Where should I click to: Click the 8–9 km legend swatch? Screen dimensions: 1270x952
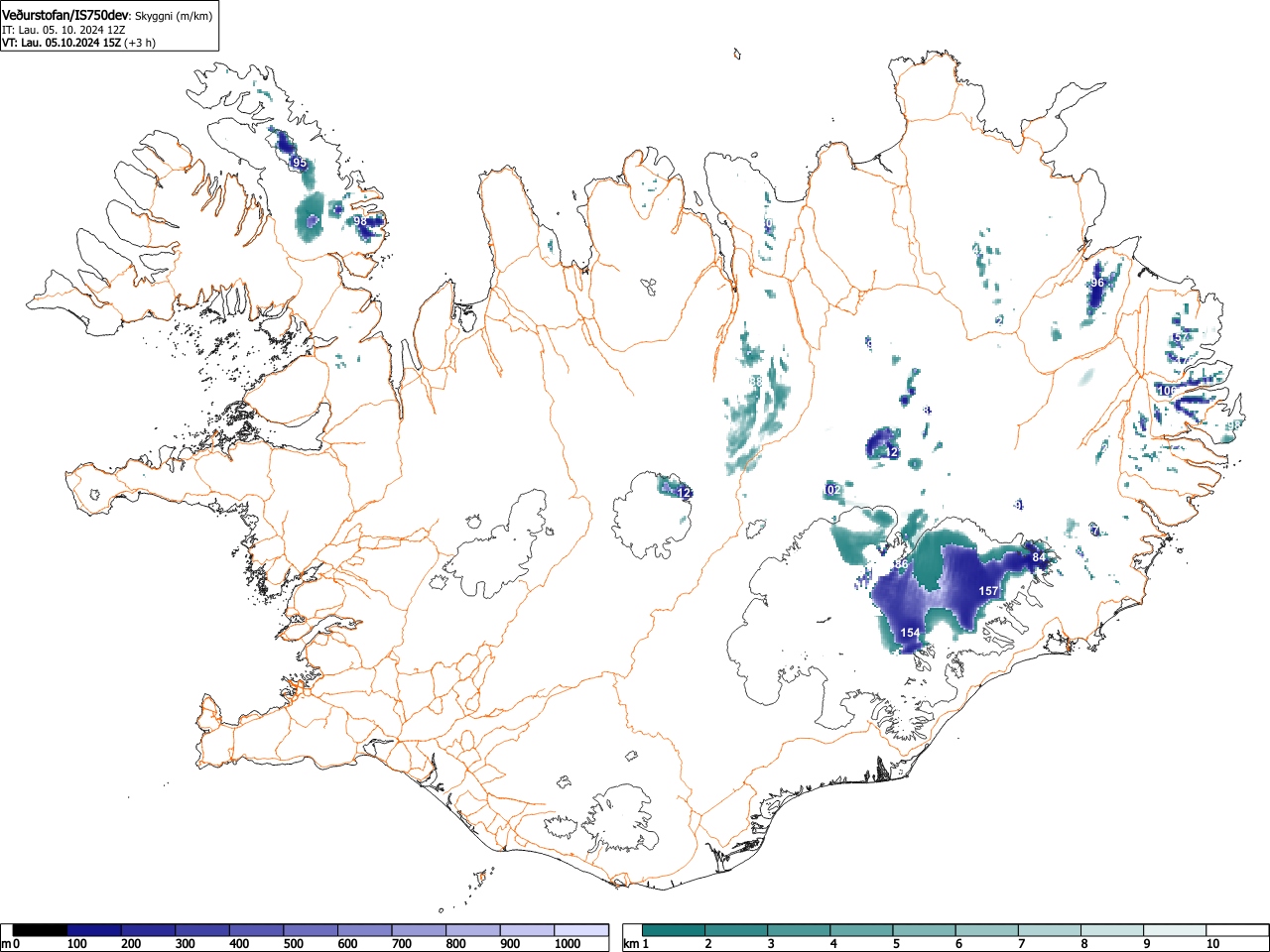pyautogui.click(x=1112, y=930)
